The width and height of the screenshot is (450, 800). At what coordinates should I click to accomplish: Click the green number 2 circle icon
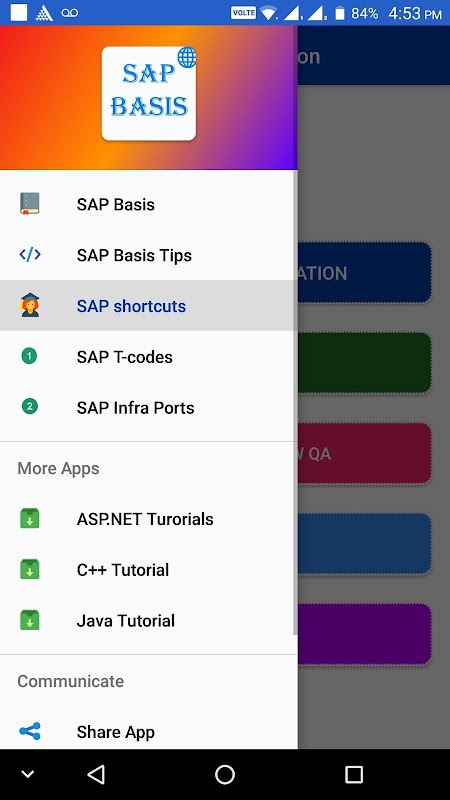pos(30,407)
